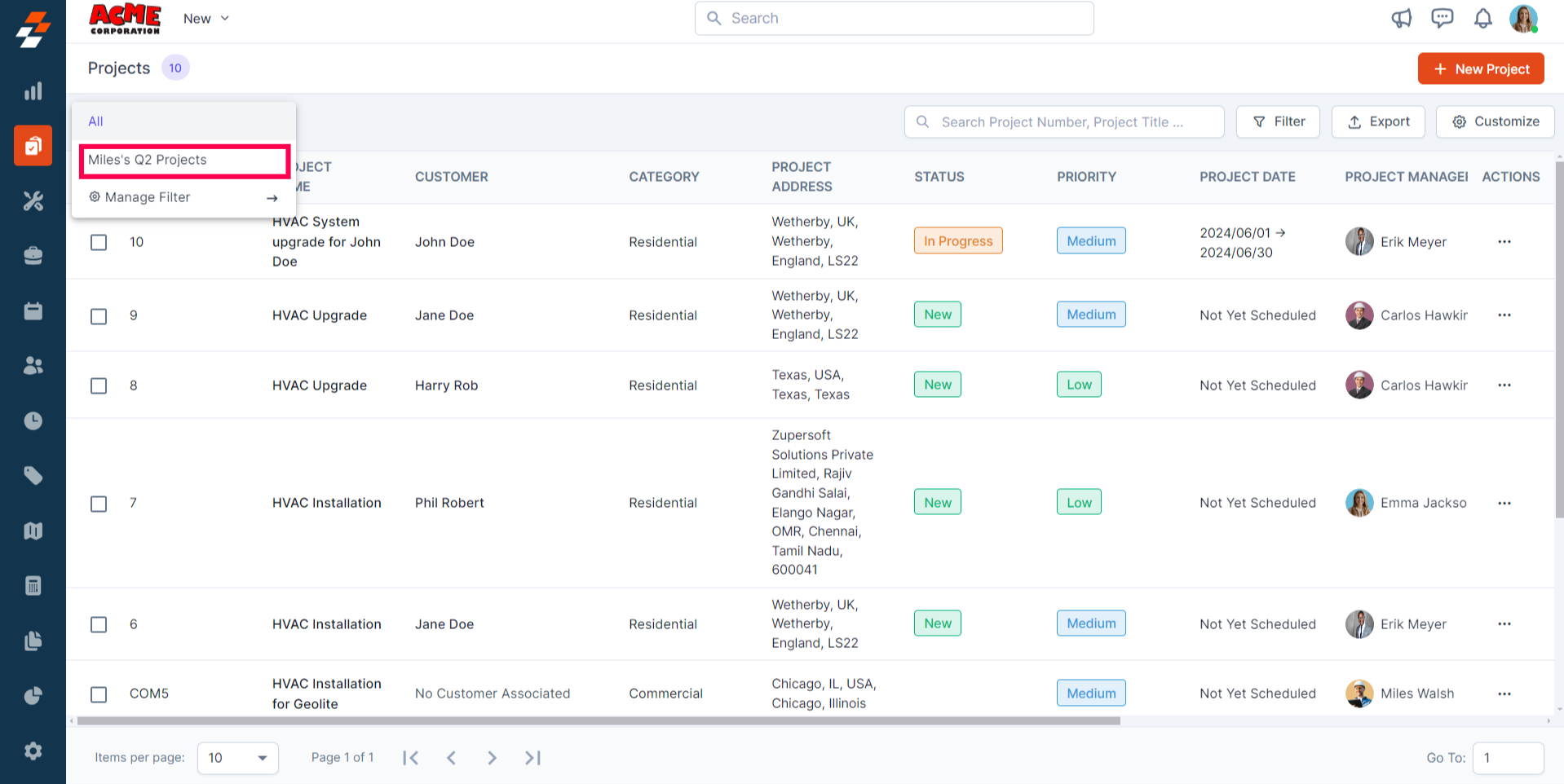This screenshot has width=1564, height=784.
Task: Click the notifications bell icon
Action: [x=1482, y=19]
